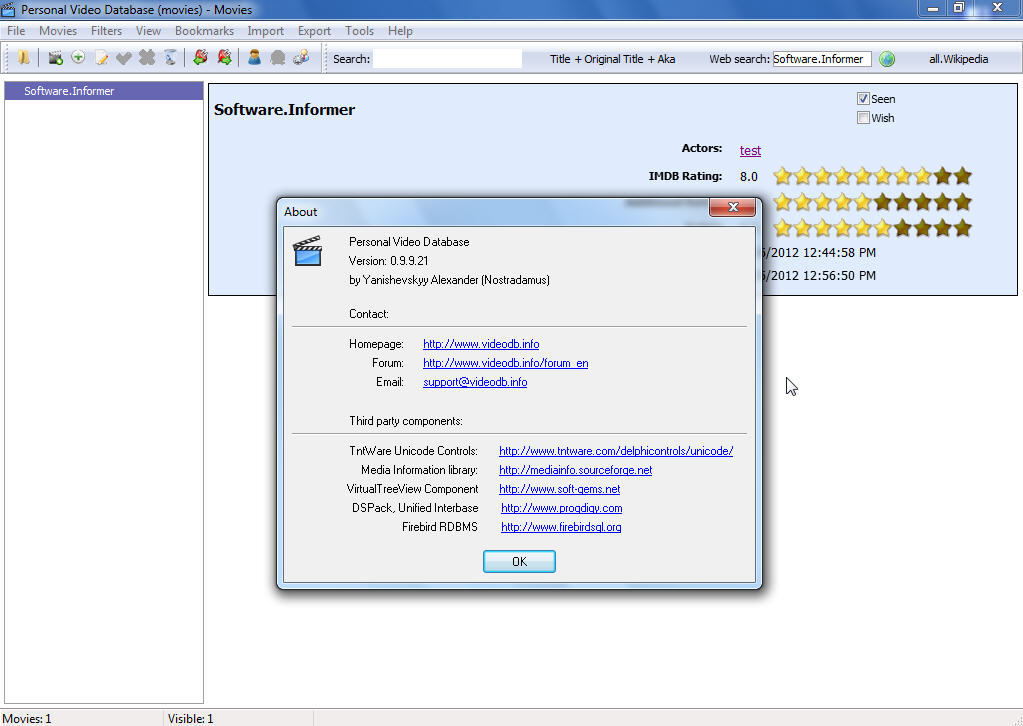Visit the videodb.info homepage link
Screen dimensions: 1023x726
[481, 343]
